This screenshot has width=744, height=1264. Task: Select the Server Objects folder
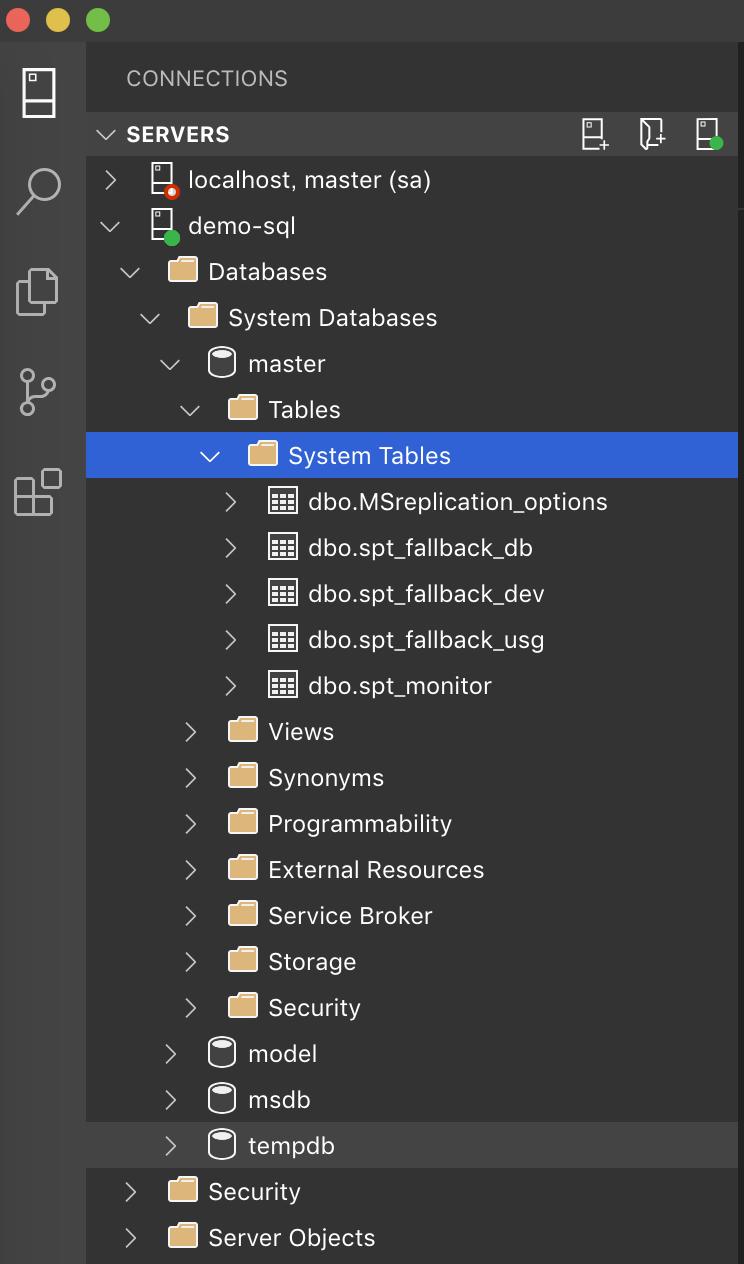(412, 1238)
